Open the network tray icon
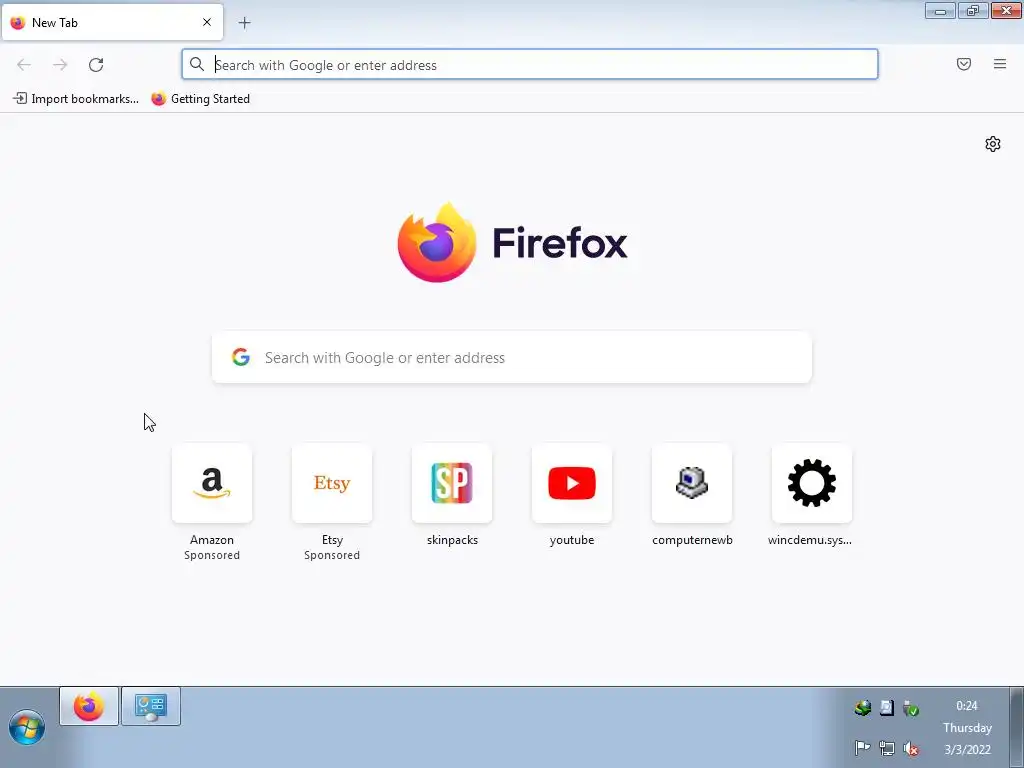The width and height of the screenshot is (1024, 768). click(x=886, y=748)
